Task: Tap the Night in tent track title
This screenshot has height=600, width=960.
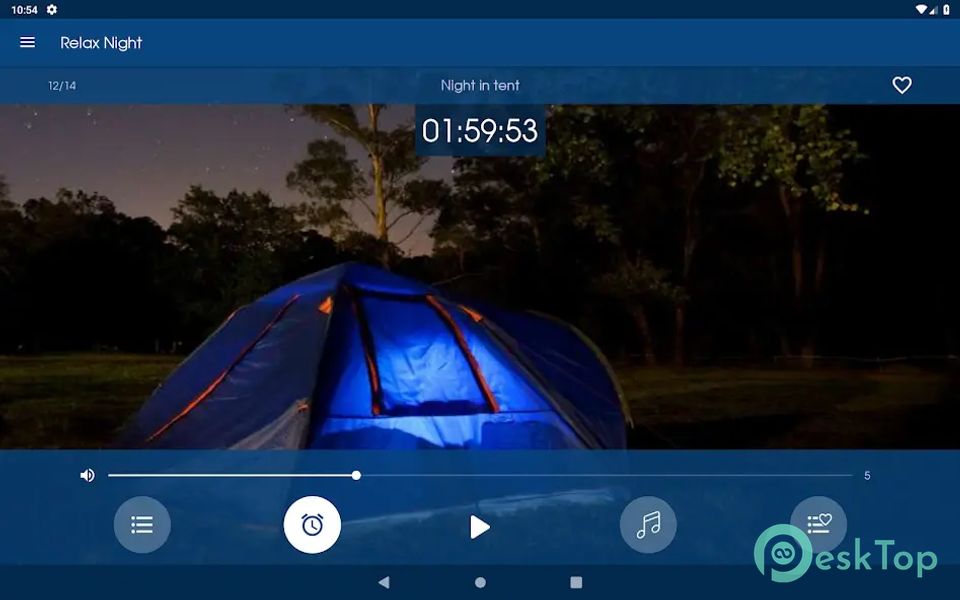Action: (480, 86)
